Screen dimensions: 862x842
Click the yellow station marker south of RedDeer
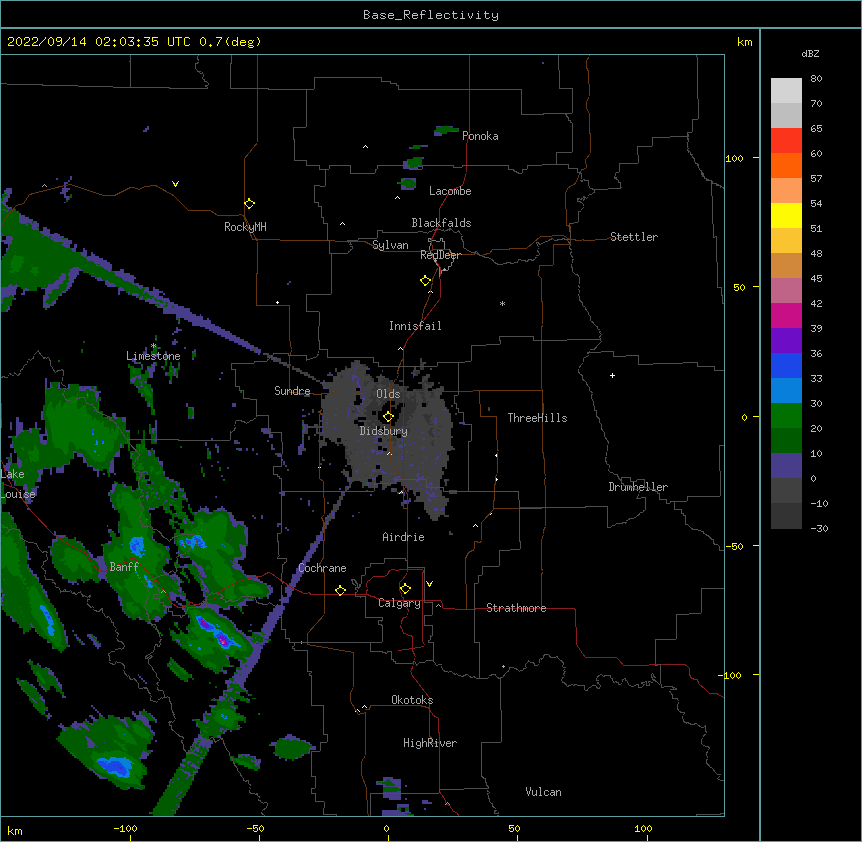tap(425, 281)
